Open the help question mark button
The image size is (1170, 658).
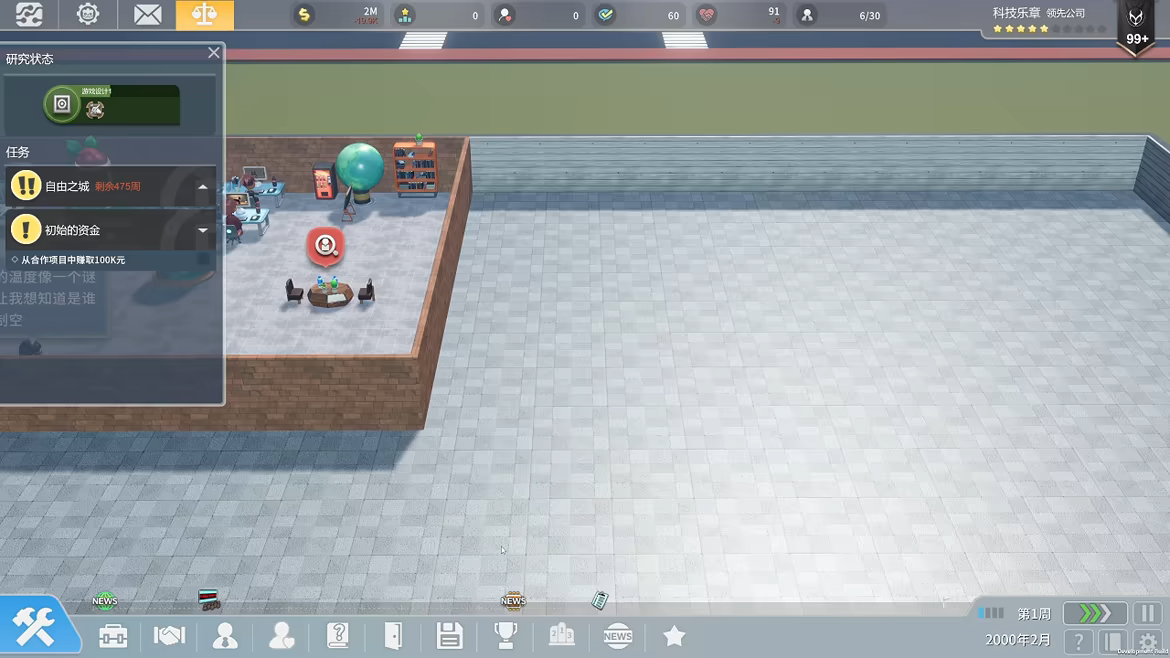click(1078, 641)
